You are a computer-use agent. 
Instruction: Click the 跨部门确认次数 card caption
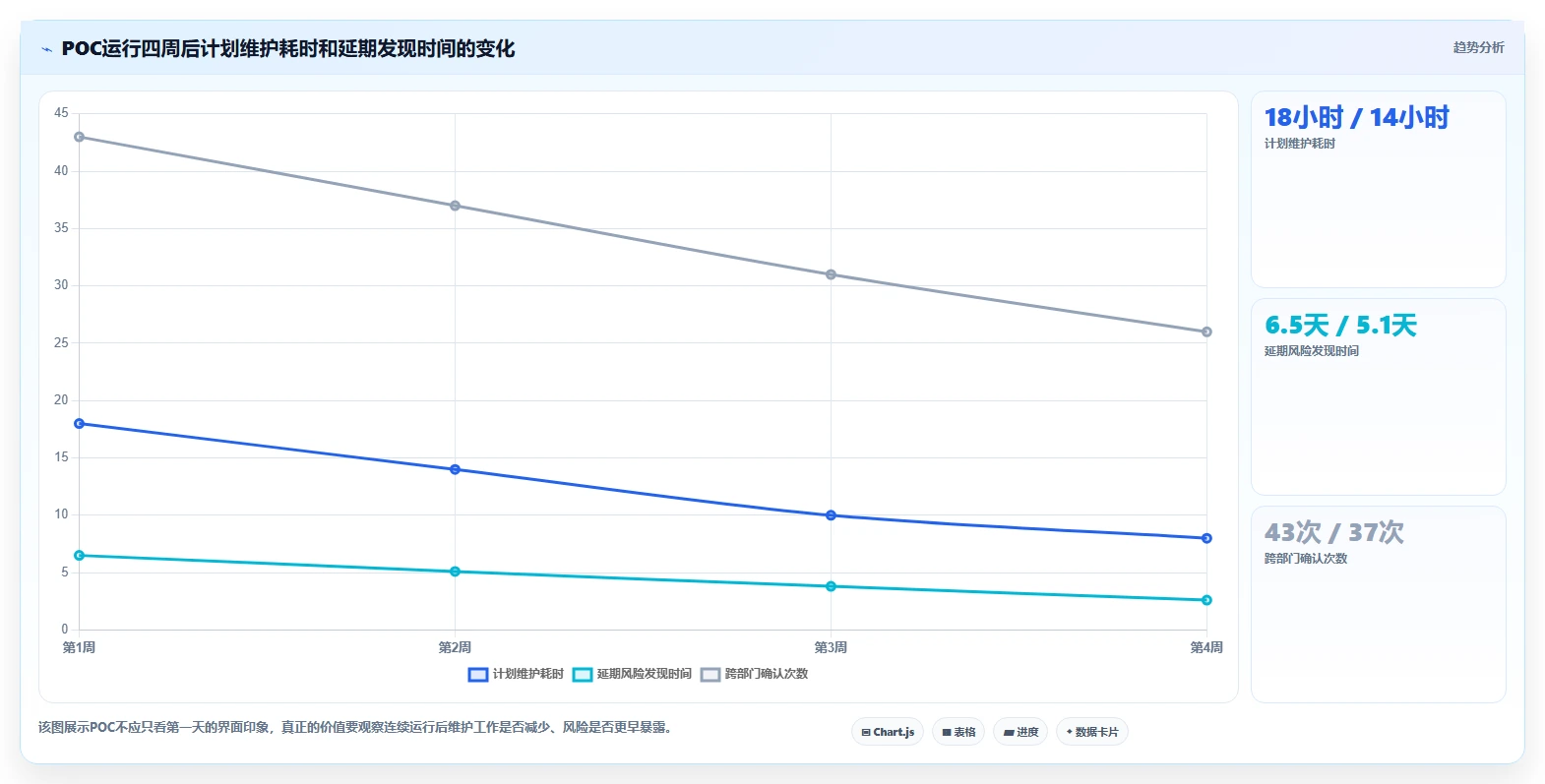pos(1305,559)
